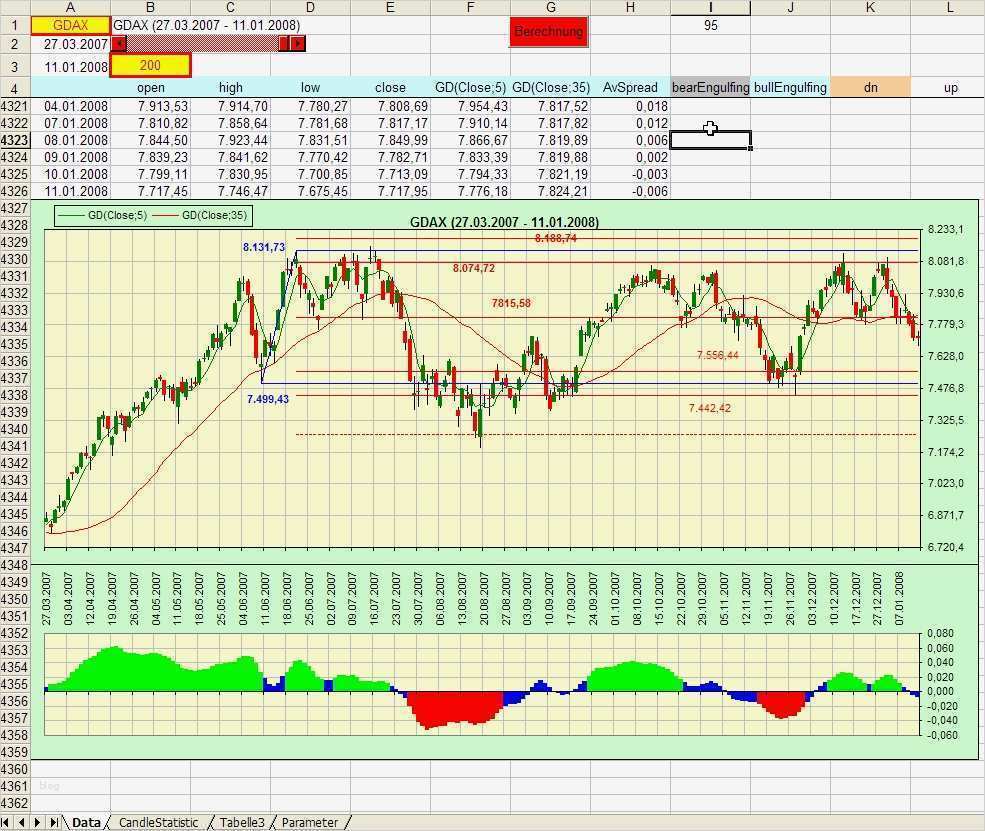Select close value 7.717,95
Viewport: 985px width, 831px height.
390,191
